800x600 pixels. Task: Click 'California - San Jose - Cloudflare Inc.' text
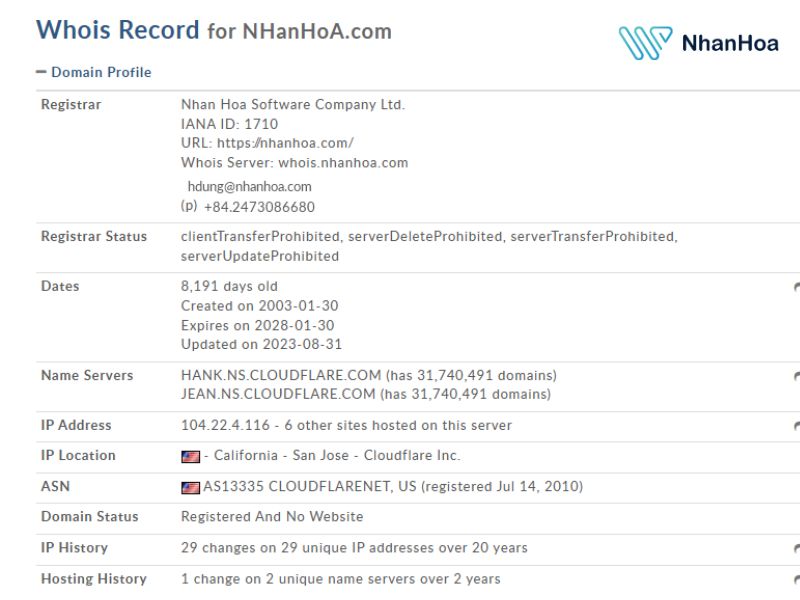(337, 455)
